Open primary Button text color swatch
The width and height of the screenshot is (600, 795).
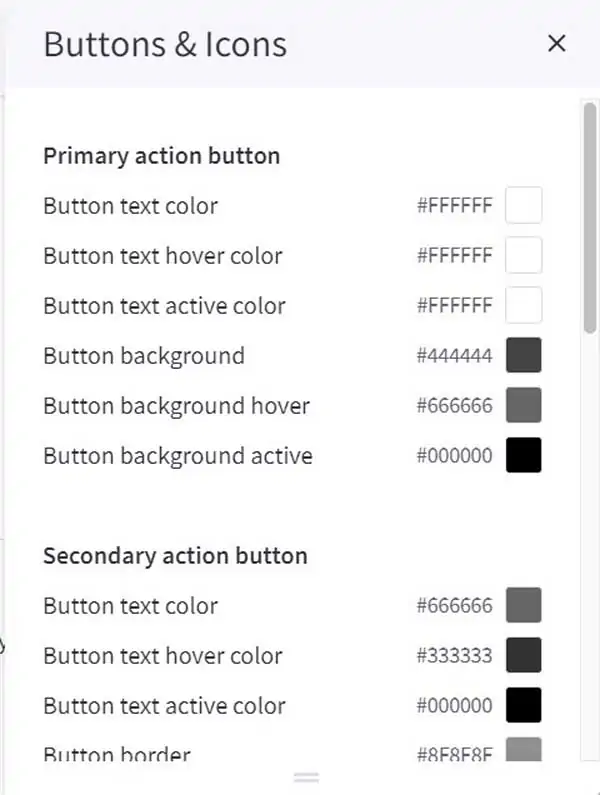(x=523, y=205)
